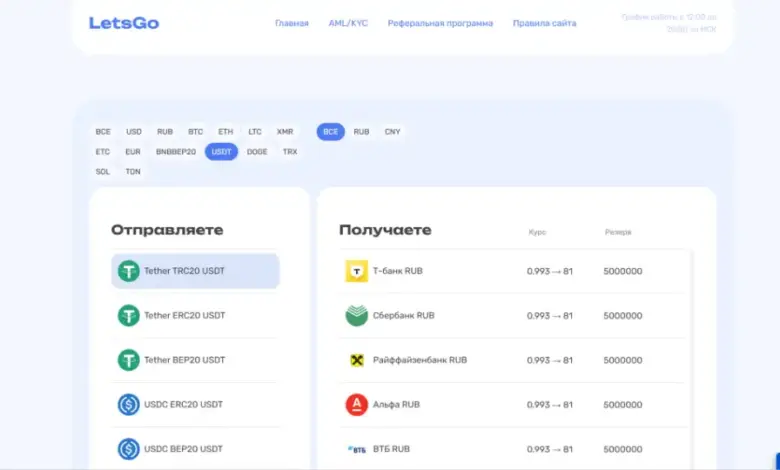Open Реферальная программа link
Screen dimensions: 780x470
[x=440, y=23]
